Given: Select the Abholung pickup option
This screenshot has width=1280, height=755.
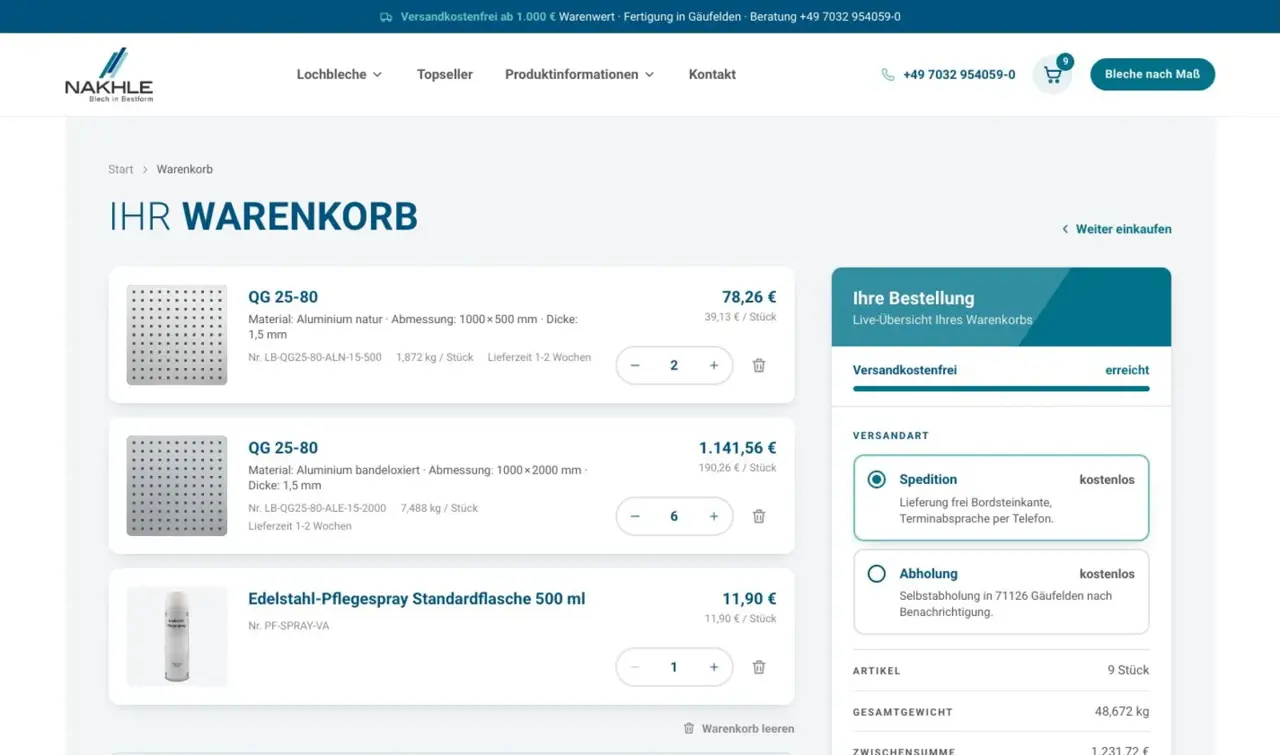Looking at the screenshot, I should [1001, 592].
